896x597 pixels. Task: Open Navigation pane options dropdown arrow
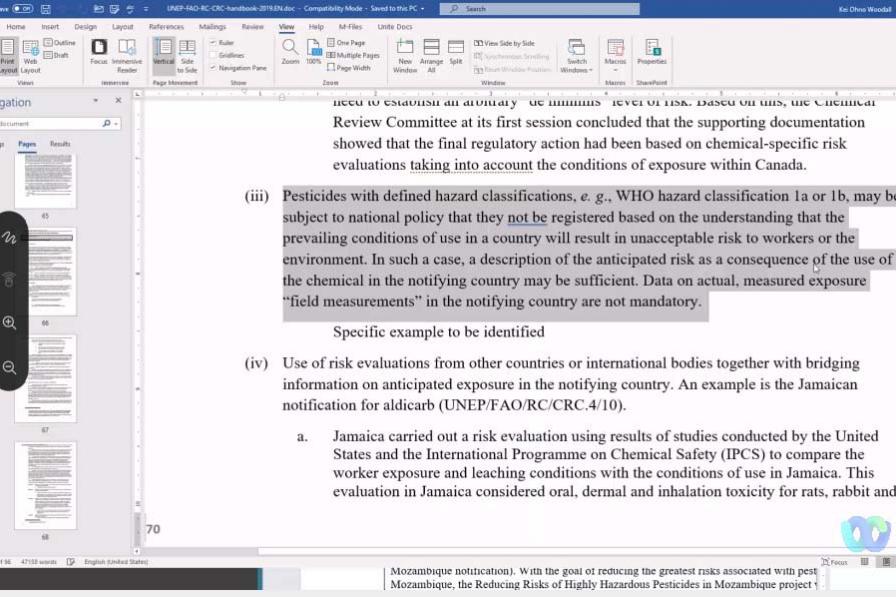pyautogui.click(x=95, y=101)
